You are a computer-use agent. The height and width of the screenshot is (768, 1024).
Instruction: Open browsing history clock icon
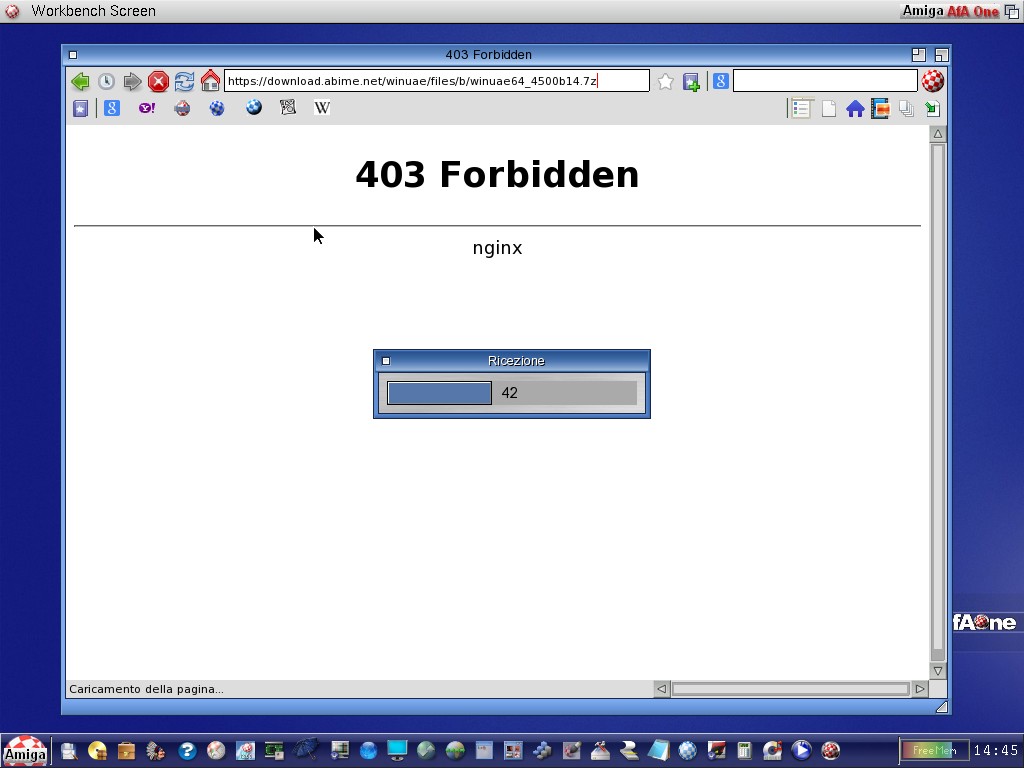coord(106,82)
